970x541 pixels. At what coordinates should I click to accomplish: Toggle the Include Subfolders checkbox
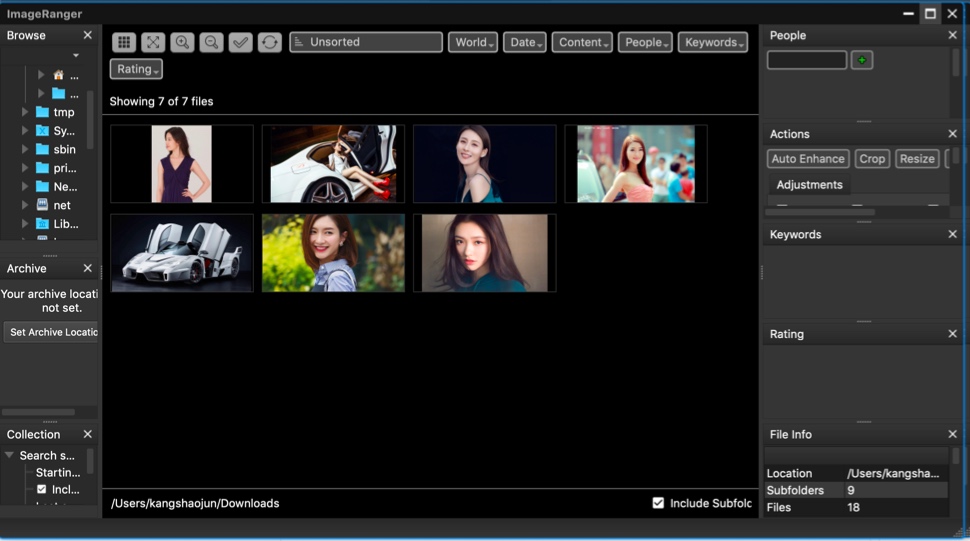(658, 503)
